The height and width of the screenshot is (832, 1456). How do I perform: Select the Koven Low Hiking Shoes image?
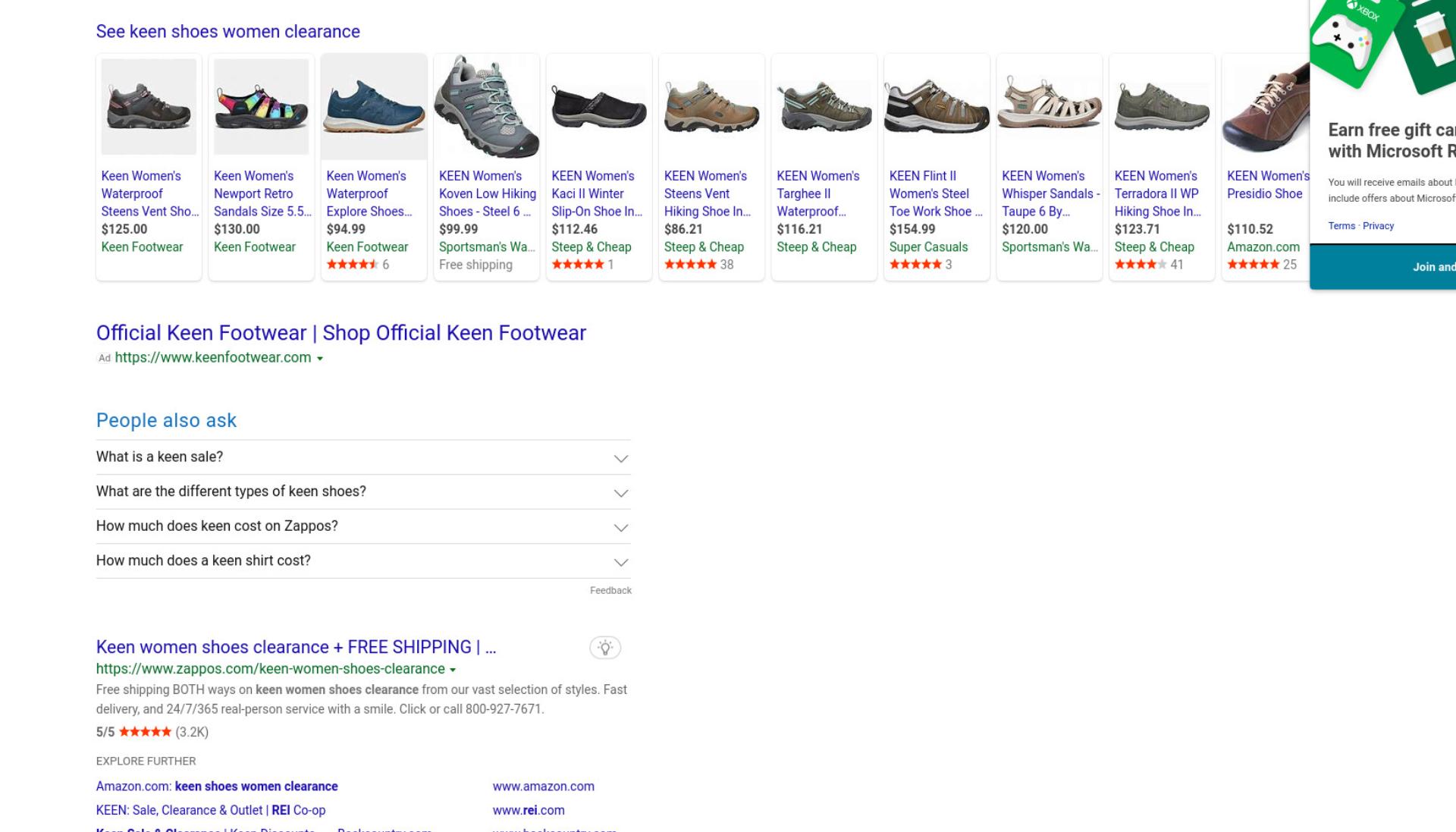coord(486,107)
